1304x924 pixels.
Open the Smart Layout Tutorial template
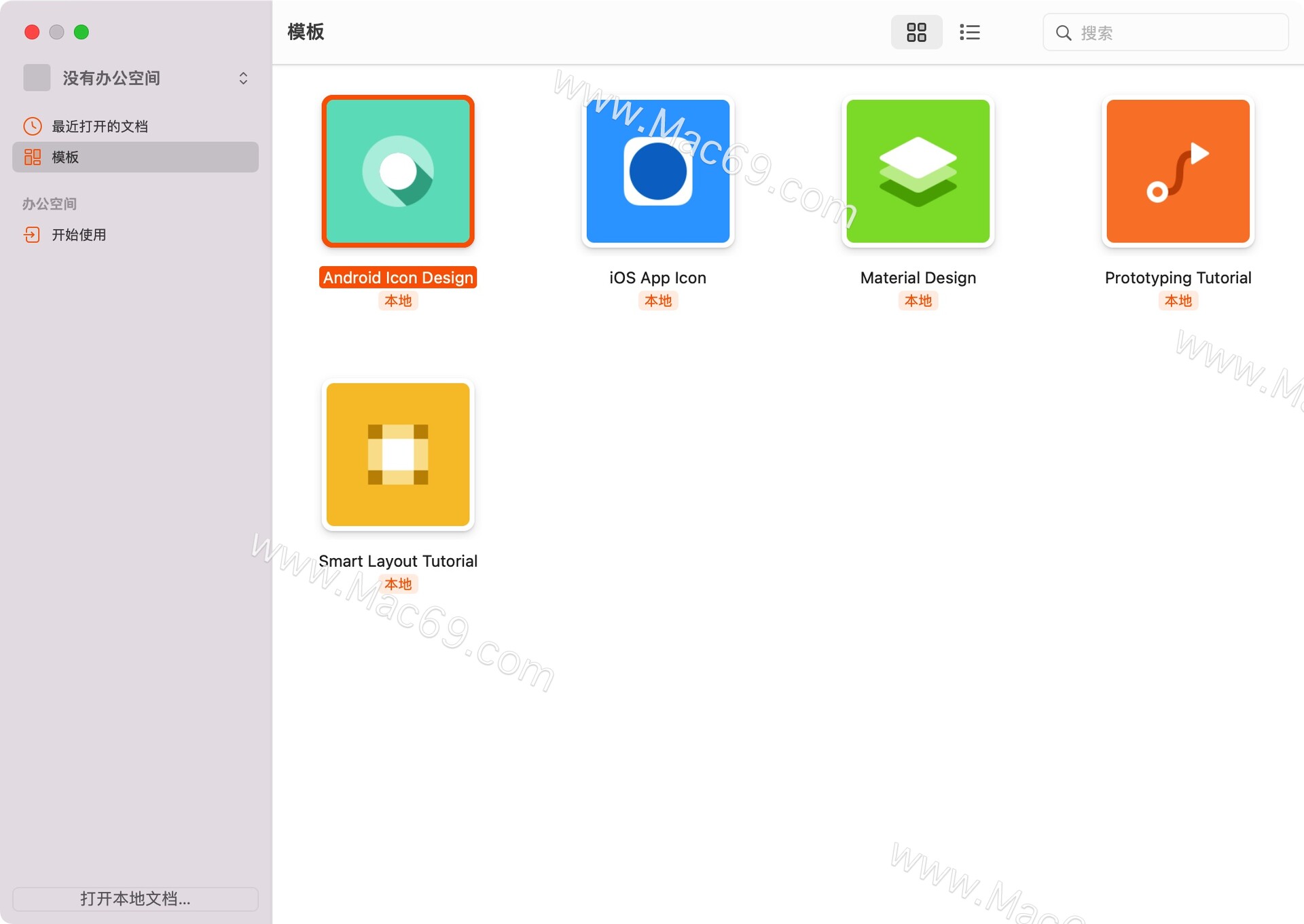[x=397, y=454]
